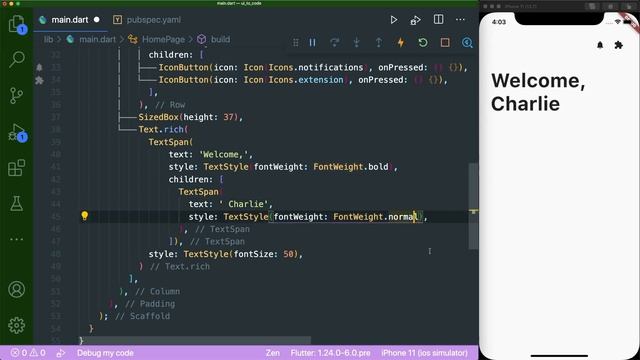Select build in the breadcrumb
The image size is (640, 360).
220,39
